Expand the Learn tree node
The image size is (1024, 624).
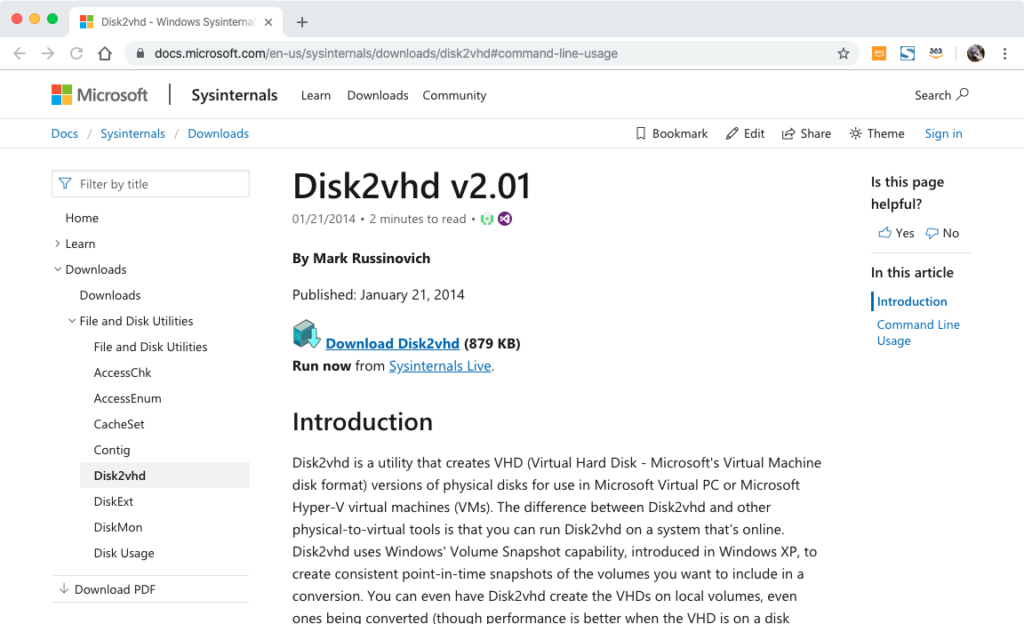[58, 244]
